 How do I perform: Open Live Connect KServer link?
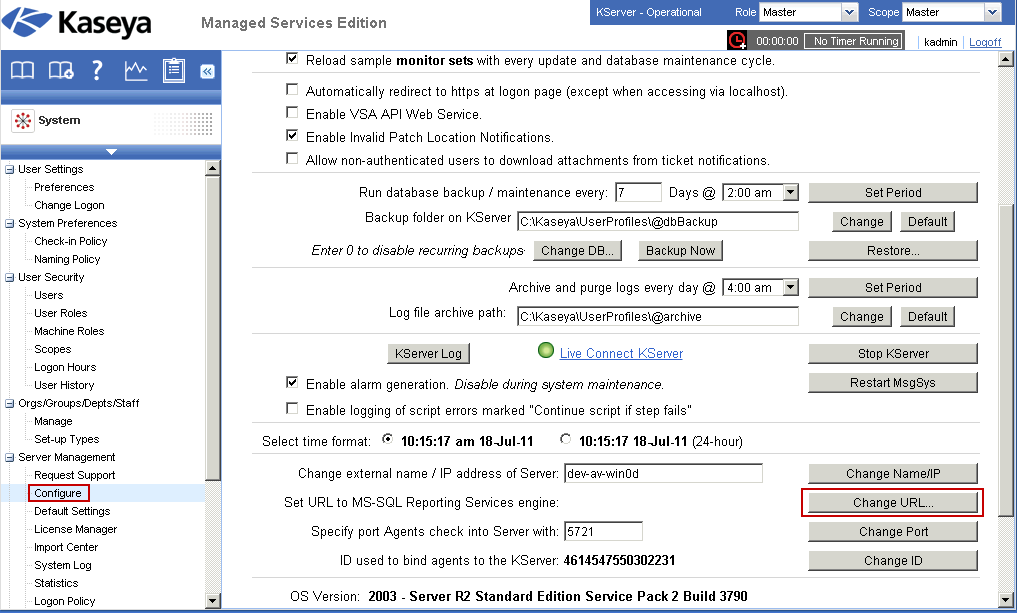[x=621, y=352]
